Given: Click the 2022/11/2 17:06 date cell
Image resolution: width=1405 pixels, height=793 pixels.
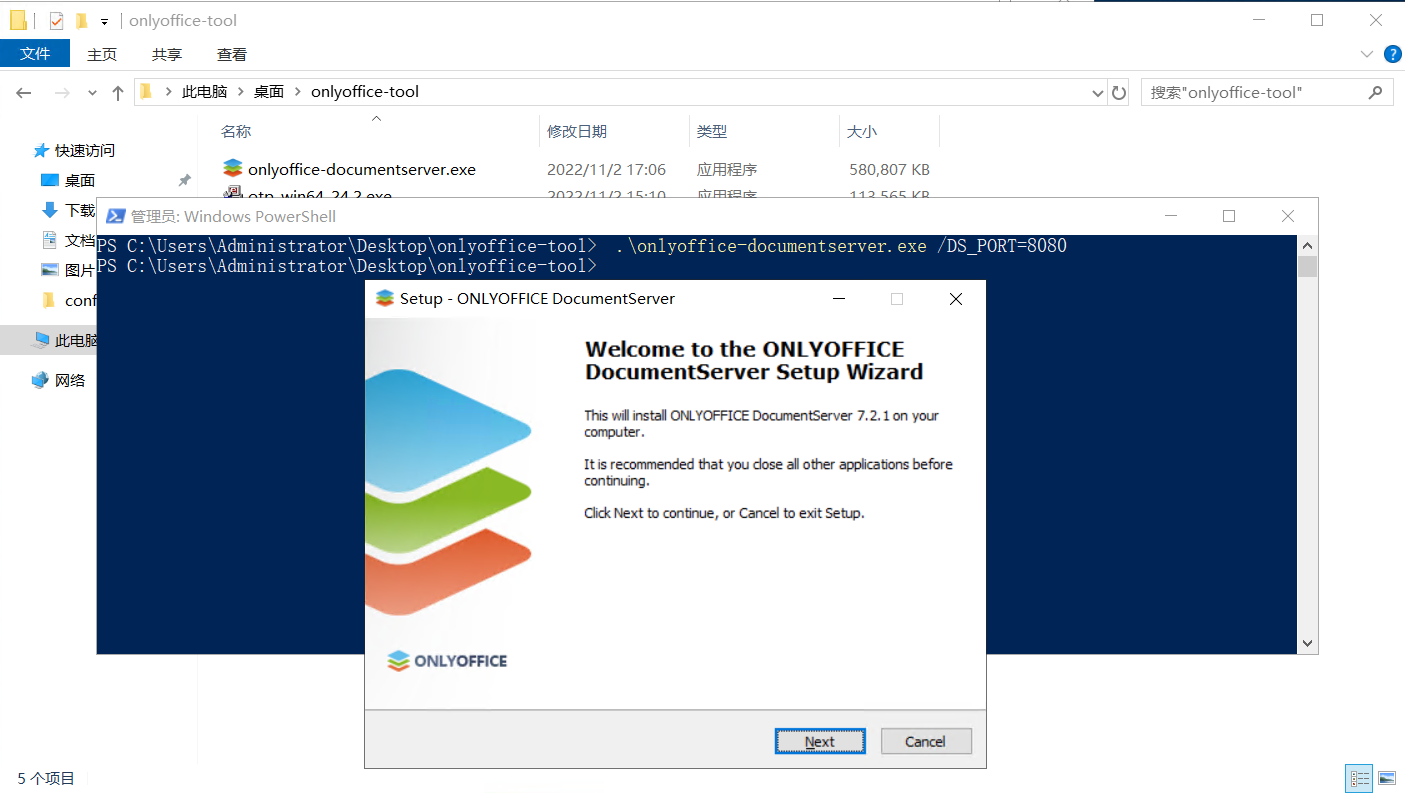Looking at the screenshot, I should tap(606, 170).
